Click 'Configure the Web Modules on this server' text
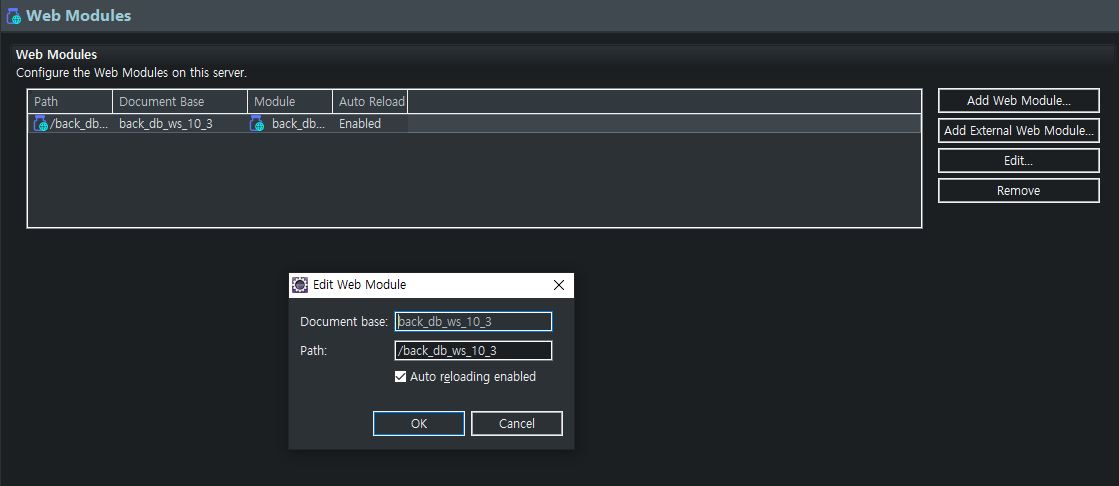This screenshot has width=1119, height=486. pyautogui.click(x=131, y=73)
